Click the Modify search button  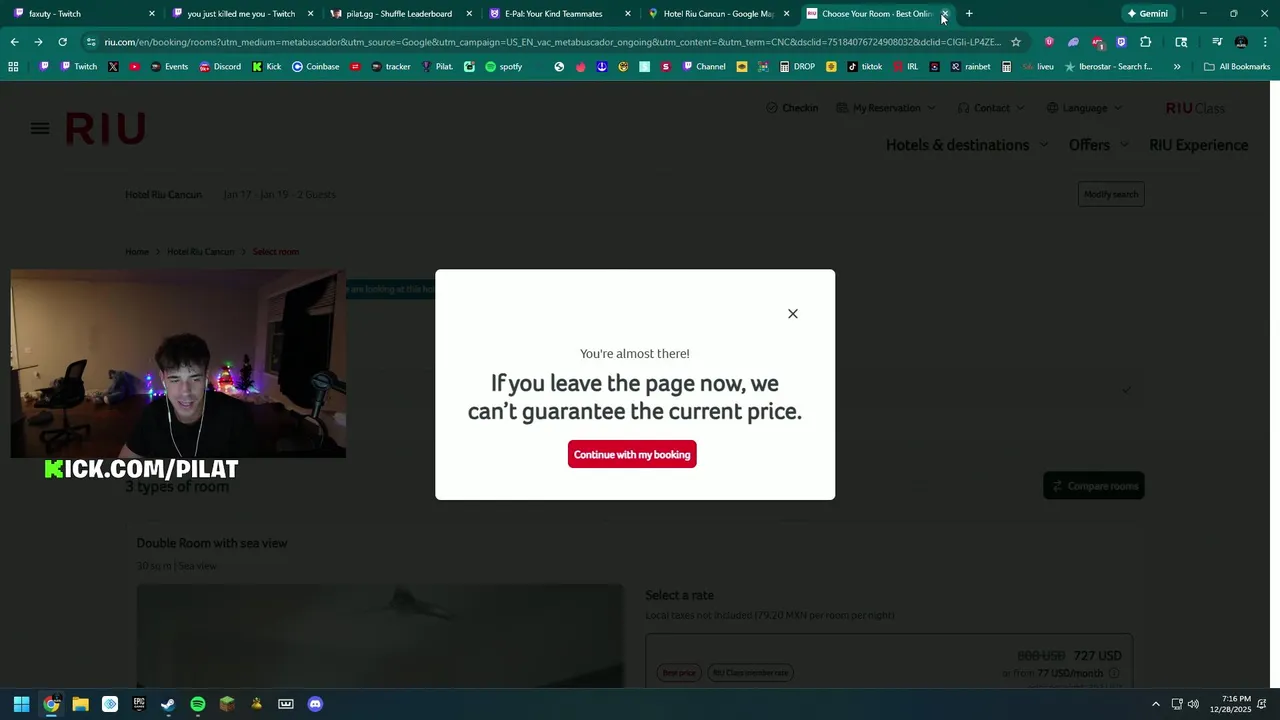pyautogui.click(x=1111, y=194)
